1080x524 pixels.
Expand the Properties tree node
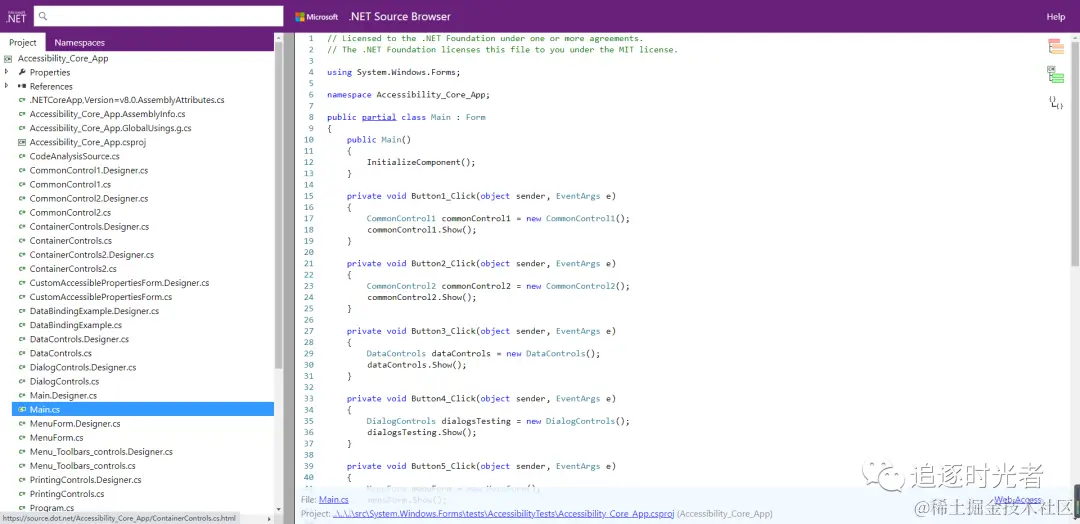tap(7, 72)
